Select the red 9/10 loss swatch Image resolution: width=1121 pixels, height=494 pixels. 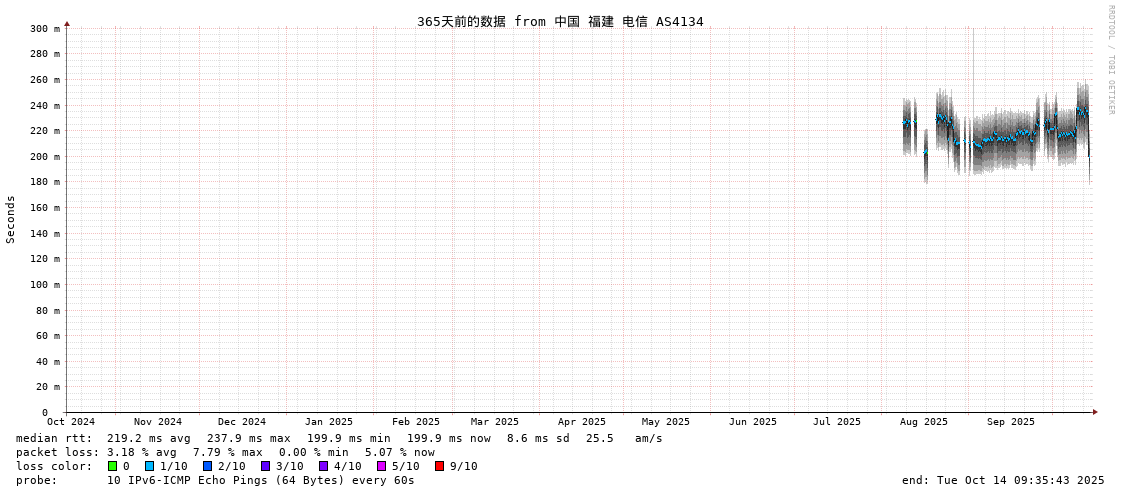pos(439,466)
